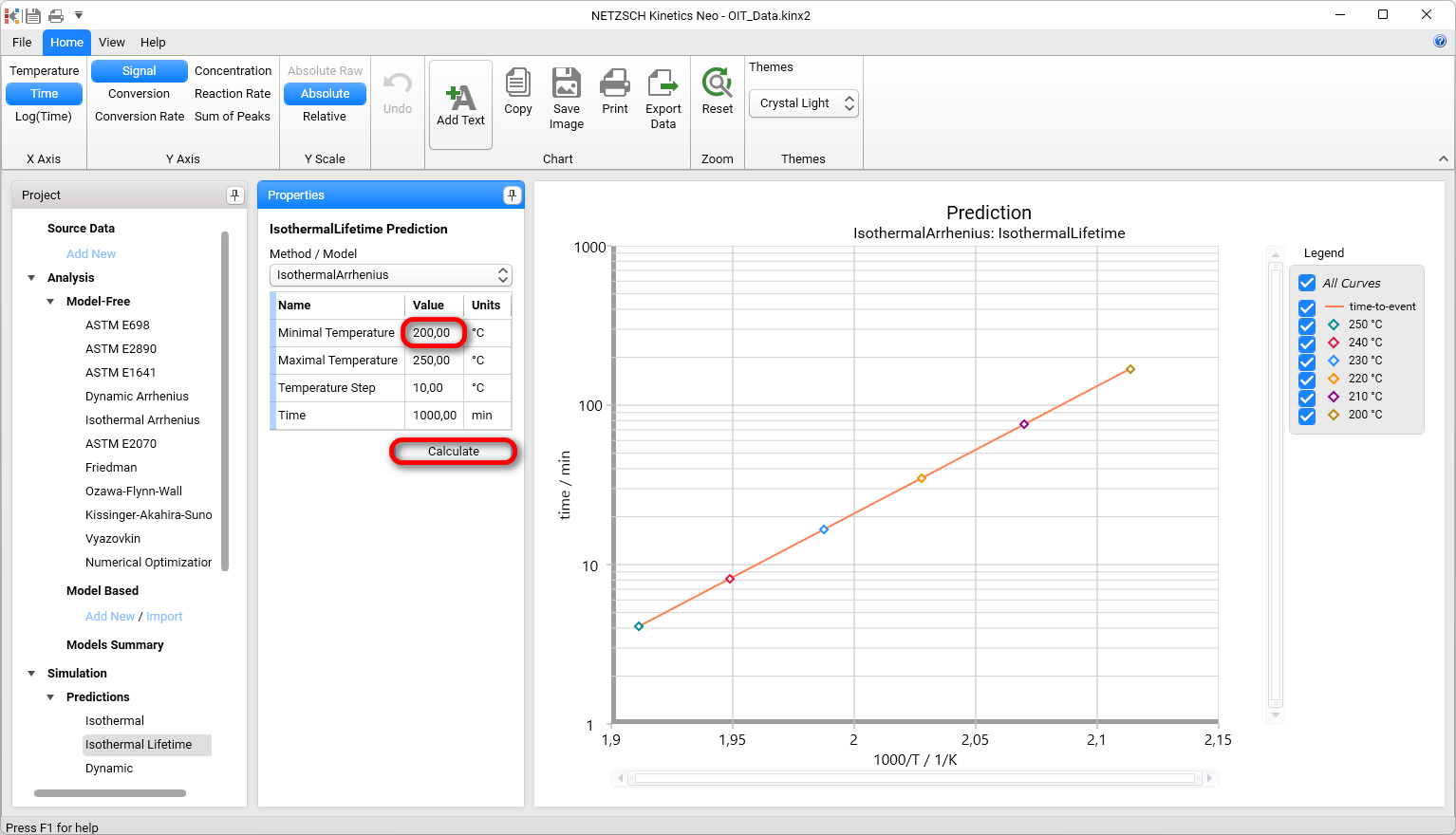Open the Help menu
The width and height of the screenshot is (1456, 835).
pos(153,42)
